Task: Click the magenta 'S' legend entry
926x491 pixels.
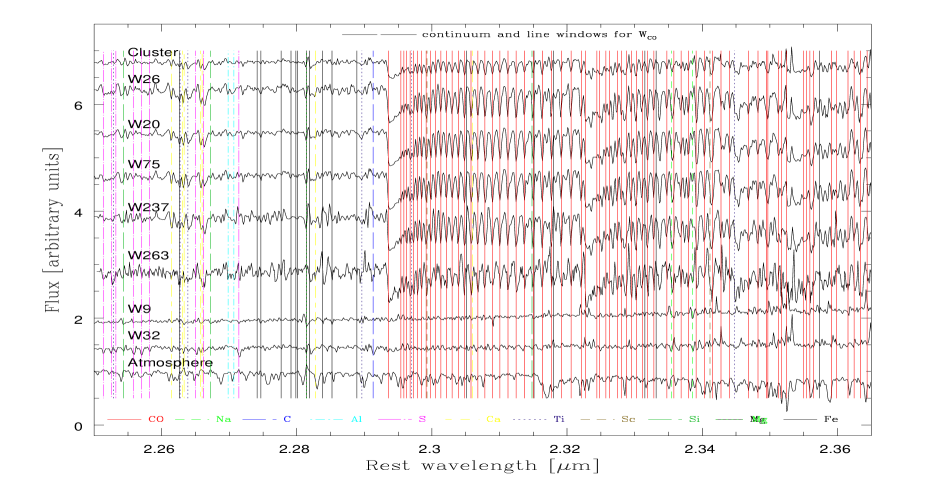Action: pos(422,420)
